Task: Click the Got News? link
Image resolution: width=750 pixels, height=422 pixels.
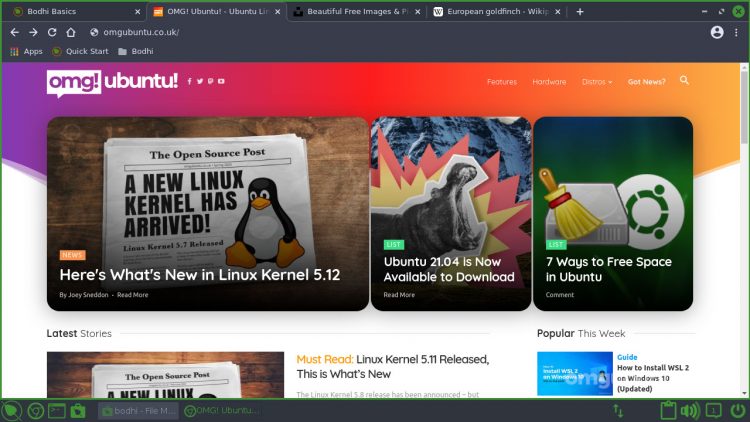Action: click(x=647, y=82)
